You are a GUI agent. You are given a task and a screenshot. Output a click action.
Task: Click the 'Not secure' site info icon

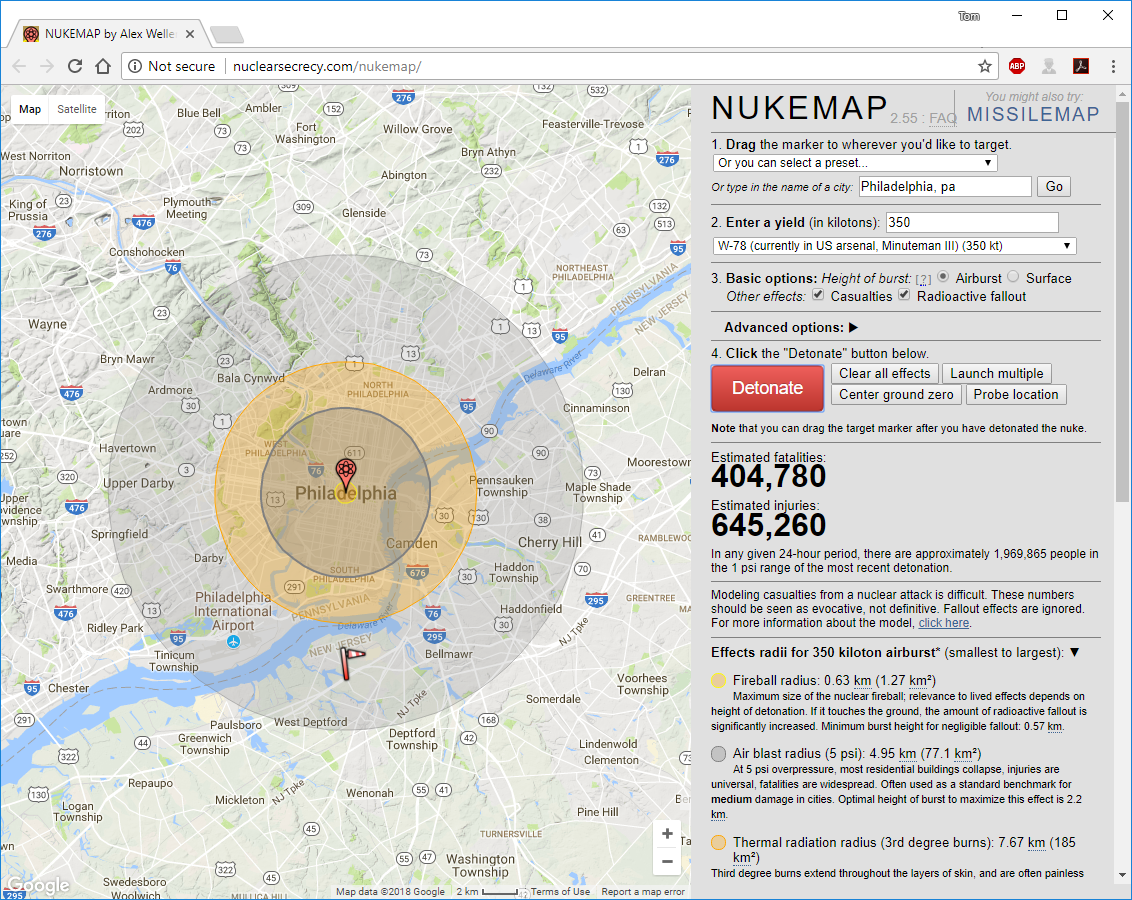(135, 66)
